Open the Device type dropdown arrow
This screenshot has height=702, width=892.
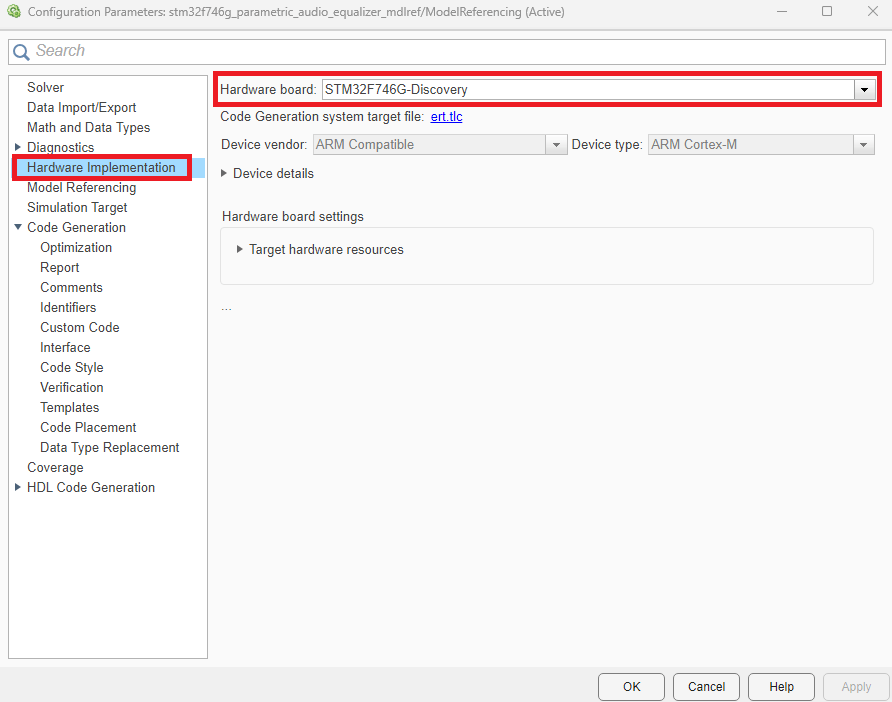tap(864, 143)
